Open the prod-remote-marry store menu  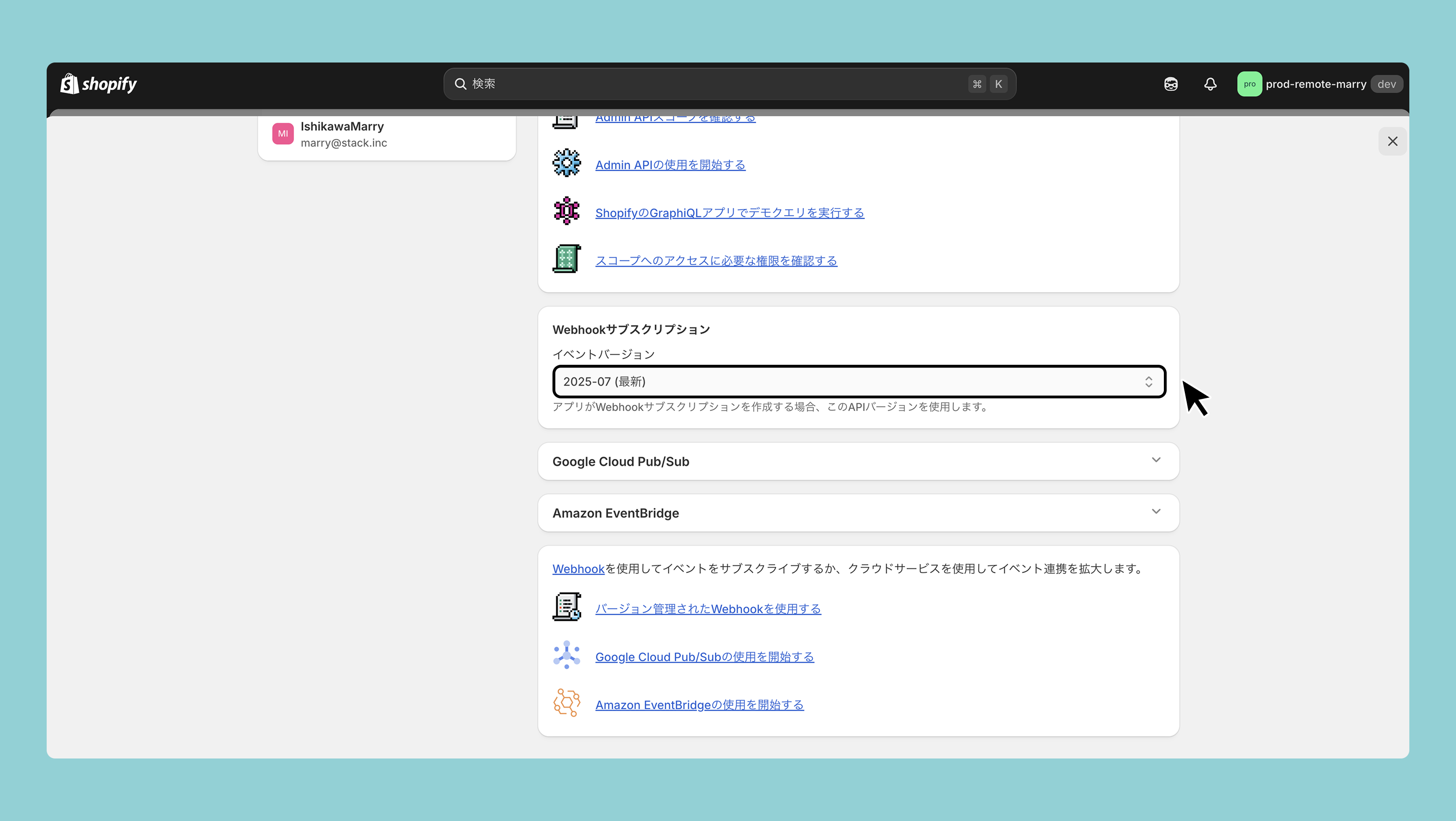(x=1316, y=84)
